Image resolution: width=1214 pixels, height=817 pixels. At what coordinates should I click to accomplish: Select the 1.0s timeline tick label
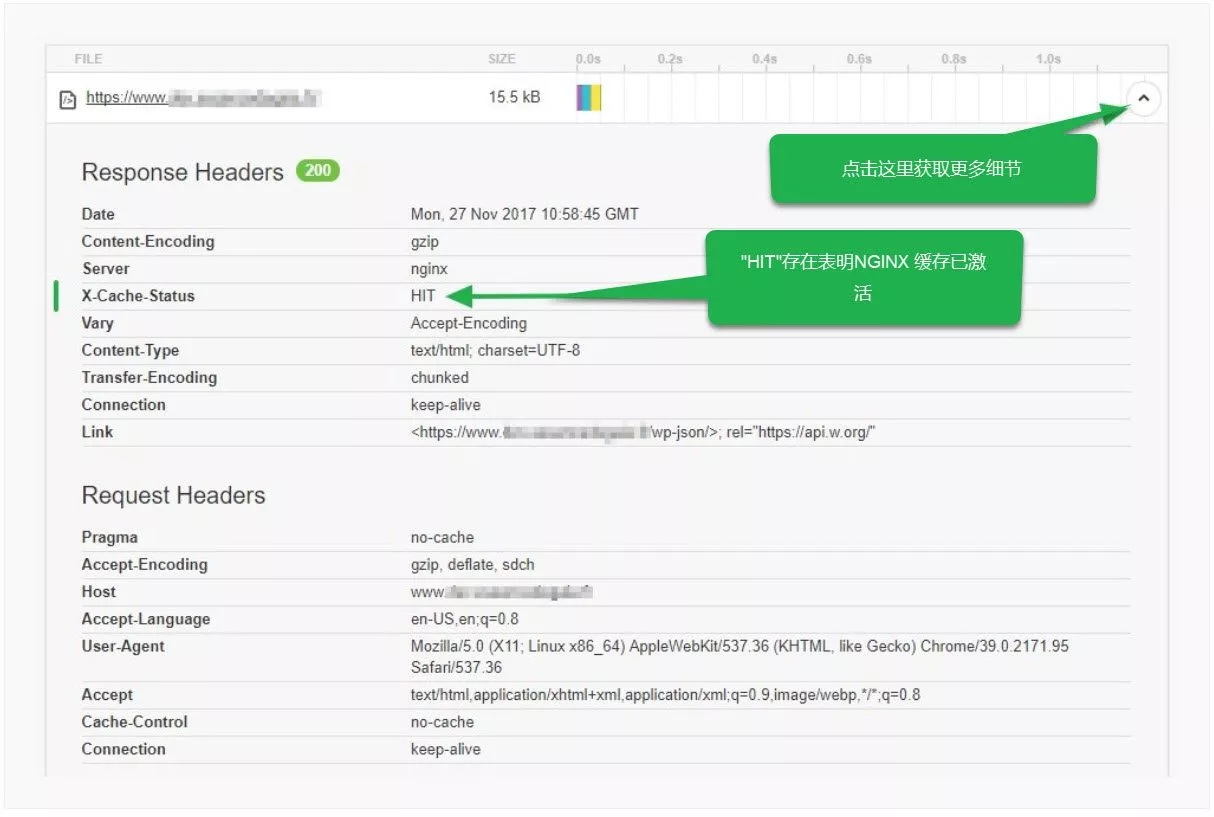point(1048,59)
